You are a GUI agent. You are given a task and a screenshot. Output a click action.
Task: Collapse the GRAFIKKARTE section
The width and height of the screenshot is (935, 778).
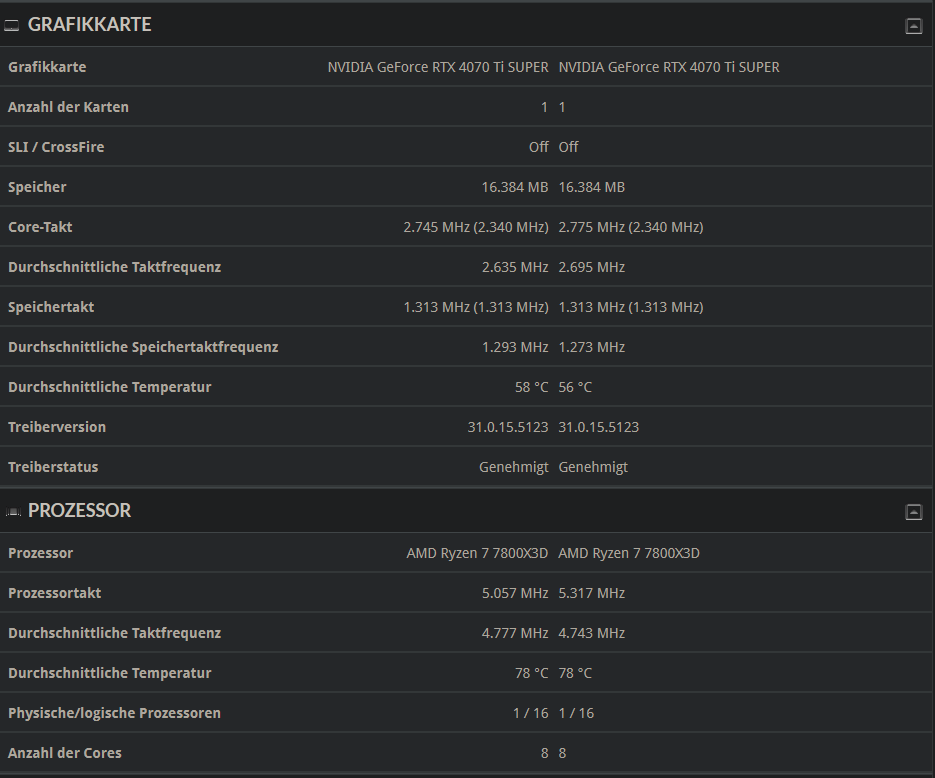914,26
